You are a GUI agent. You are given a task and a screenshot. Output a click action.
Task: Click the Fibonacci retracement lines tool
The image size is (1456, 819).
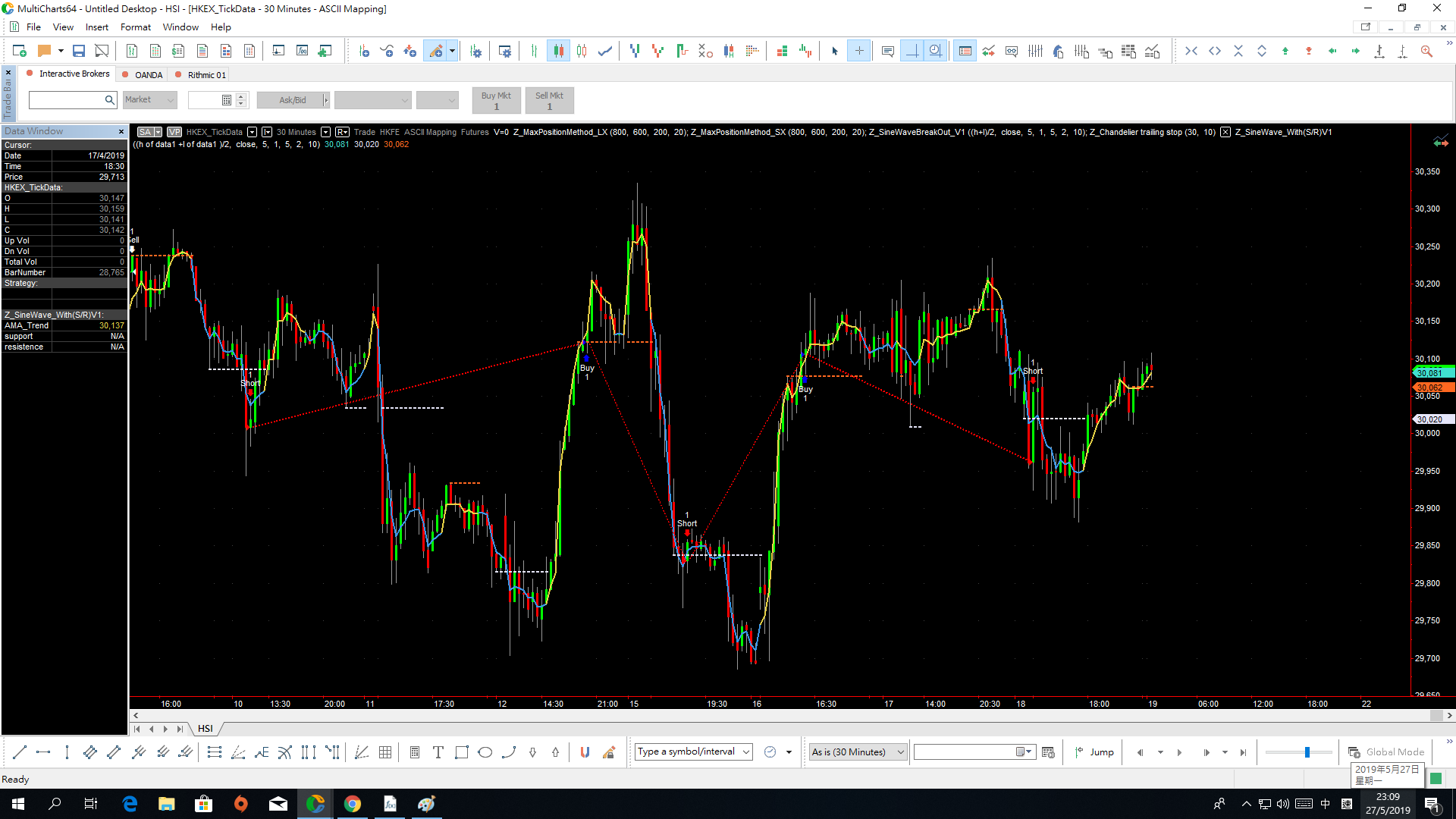(x=215, y=752)
